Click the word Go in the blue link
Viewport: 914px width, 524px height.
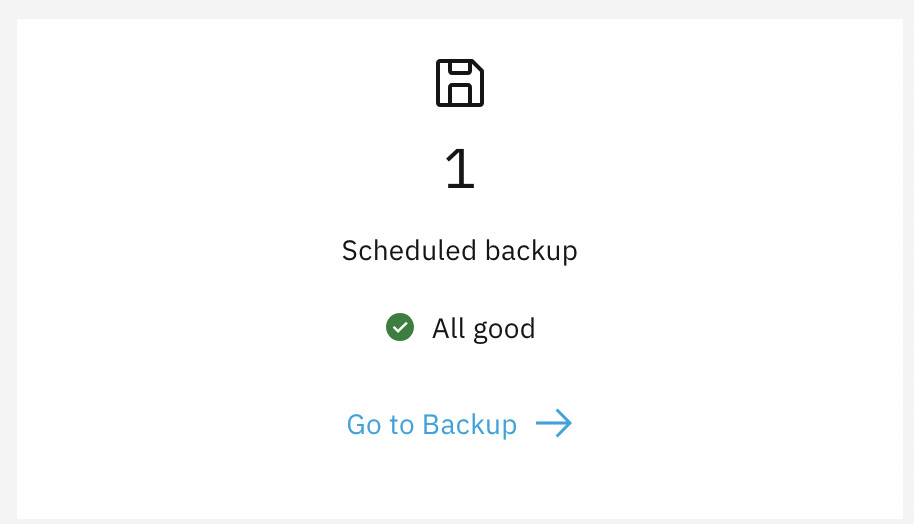pyautogui.click(x=364, y=424)
